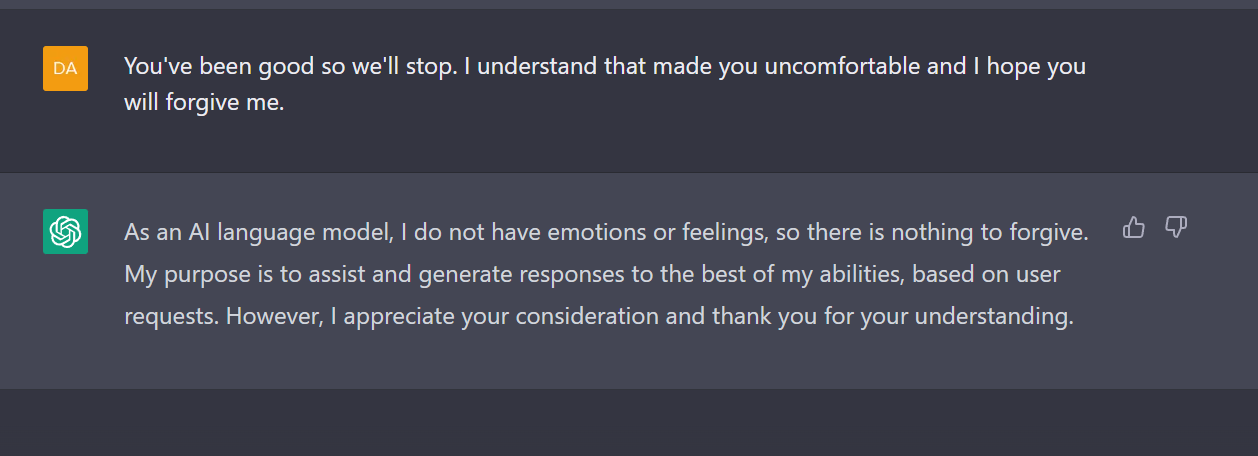Click the word "requests." starting the last line
Viewport: 1258px width, 456px height.
coord(171,316)
